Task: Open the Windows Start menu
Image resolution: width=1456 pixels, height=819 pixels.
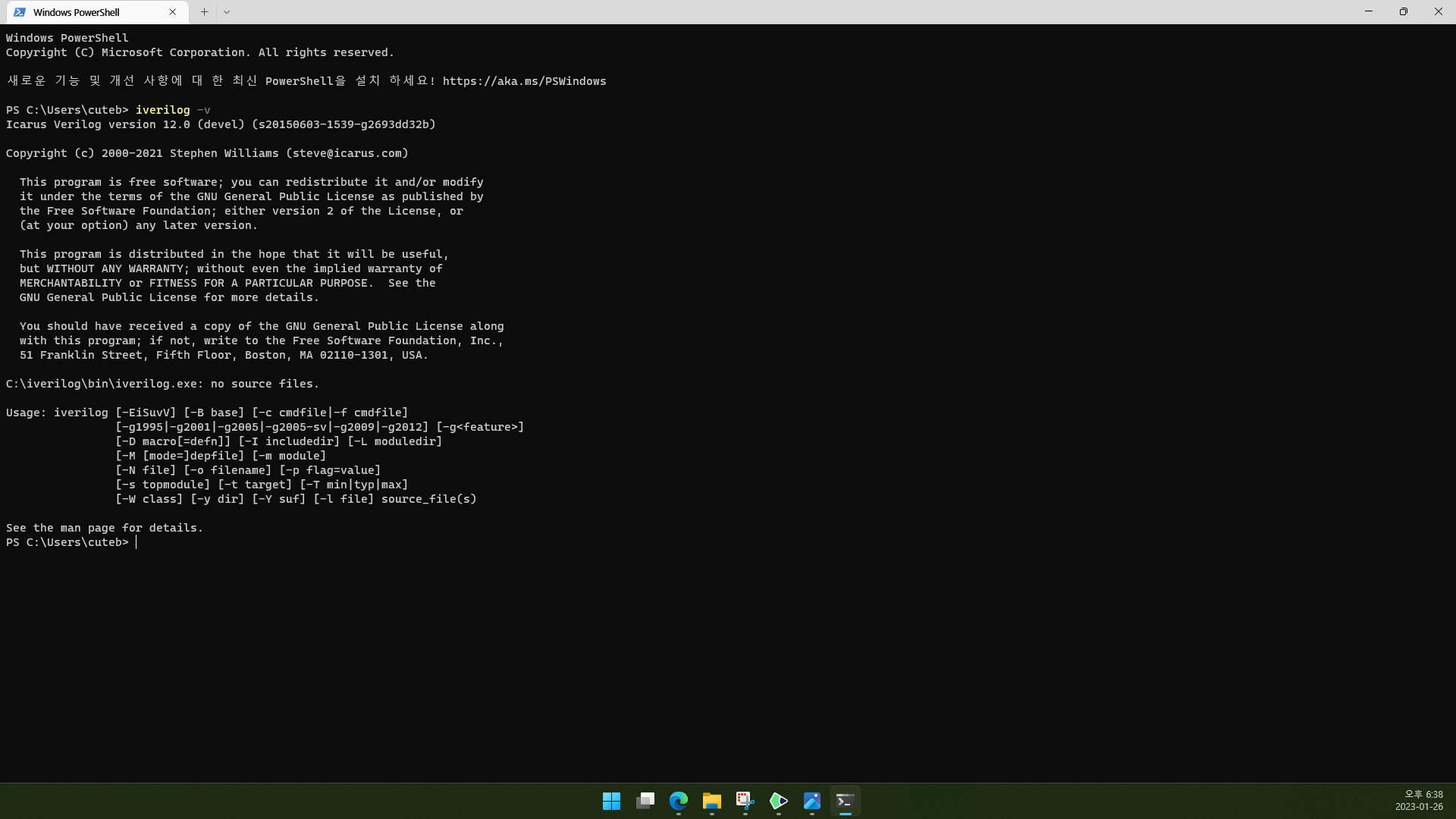Action: point(611,801)
